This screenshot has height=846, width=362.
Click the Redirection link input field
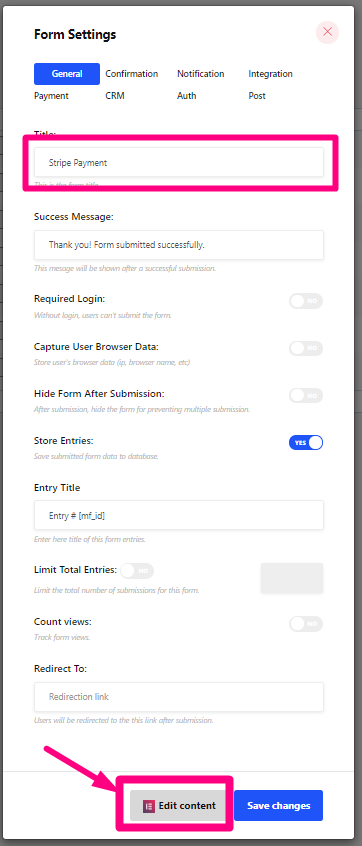click(x=179, y=697)
